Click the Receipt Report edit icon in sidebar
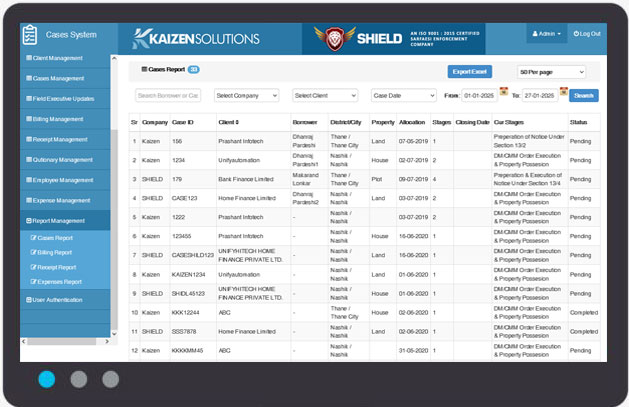Viewport: 629px width, 407px height. (34, 267)
